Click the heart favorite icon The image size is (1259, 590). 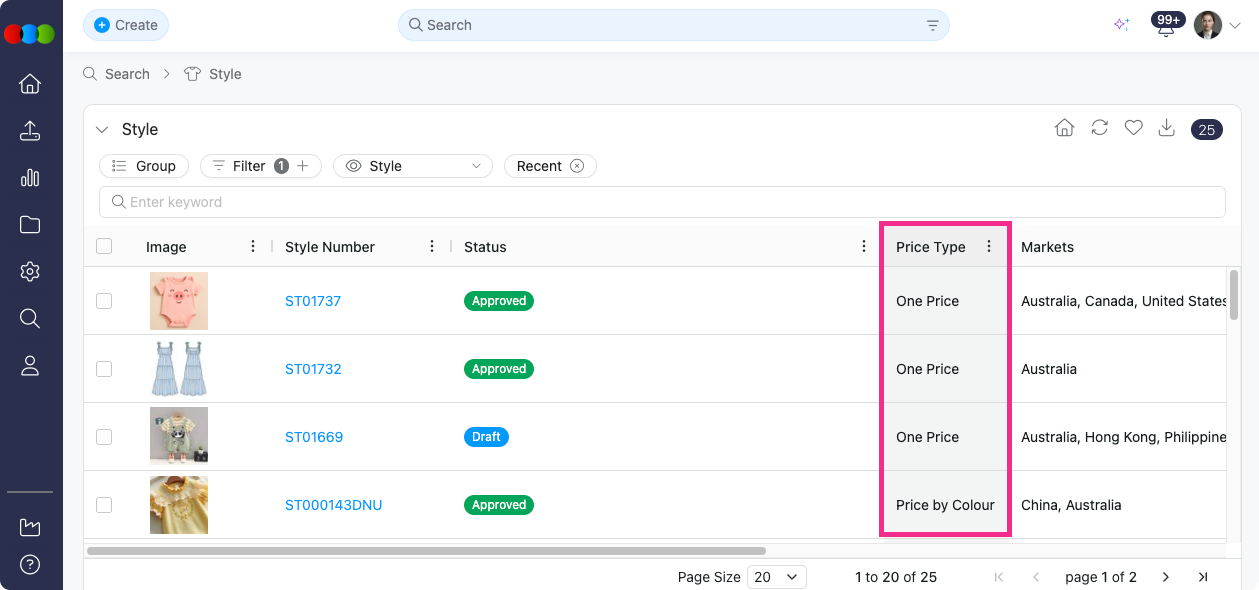point(1133,128)
